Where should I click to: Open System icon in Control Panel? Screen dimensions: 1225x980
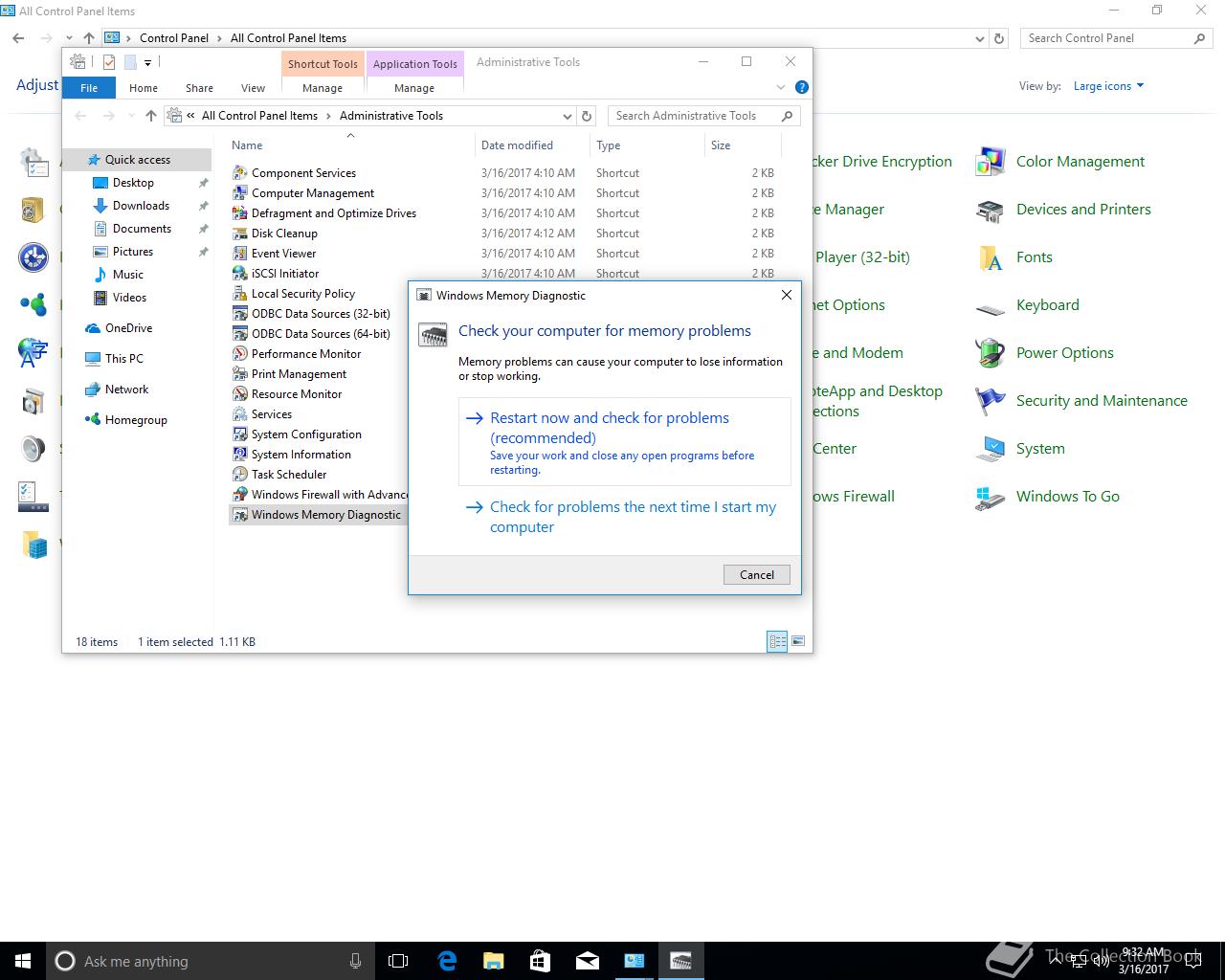point(990,449)
